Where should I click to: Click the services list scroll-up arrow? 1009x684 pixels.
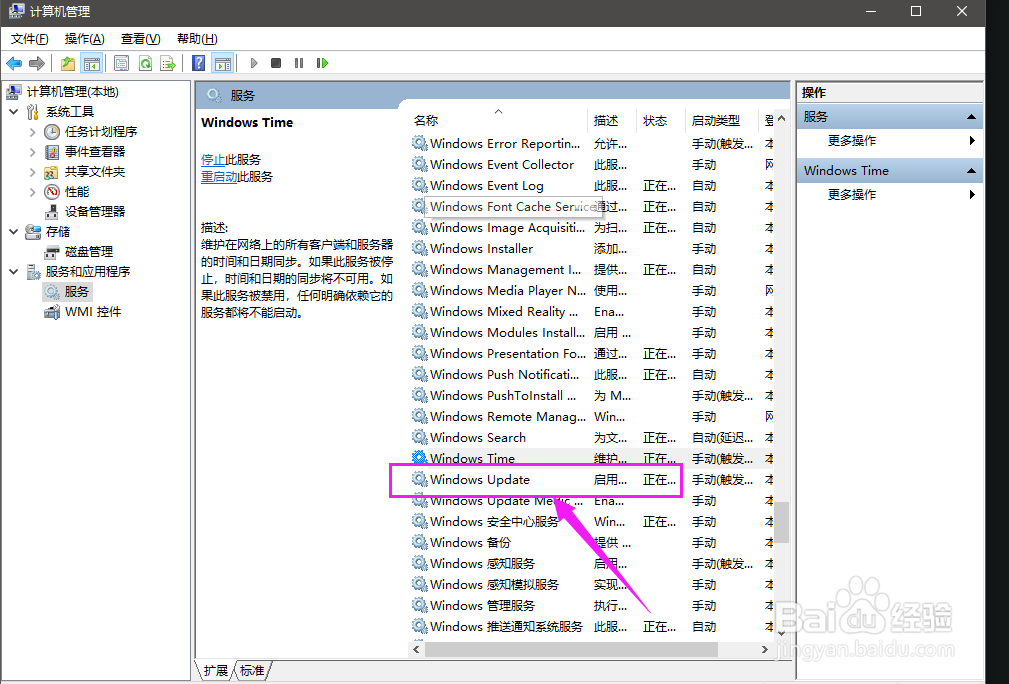[781, 118]
